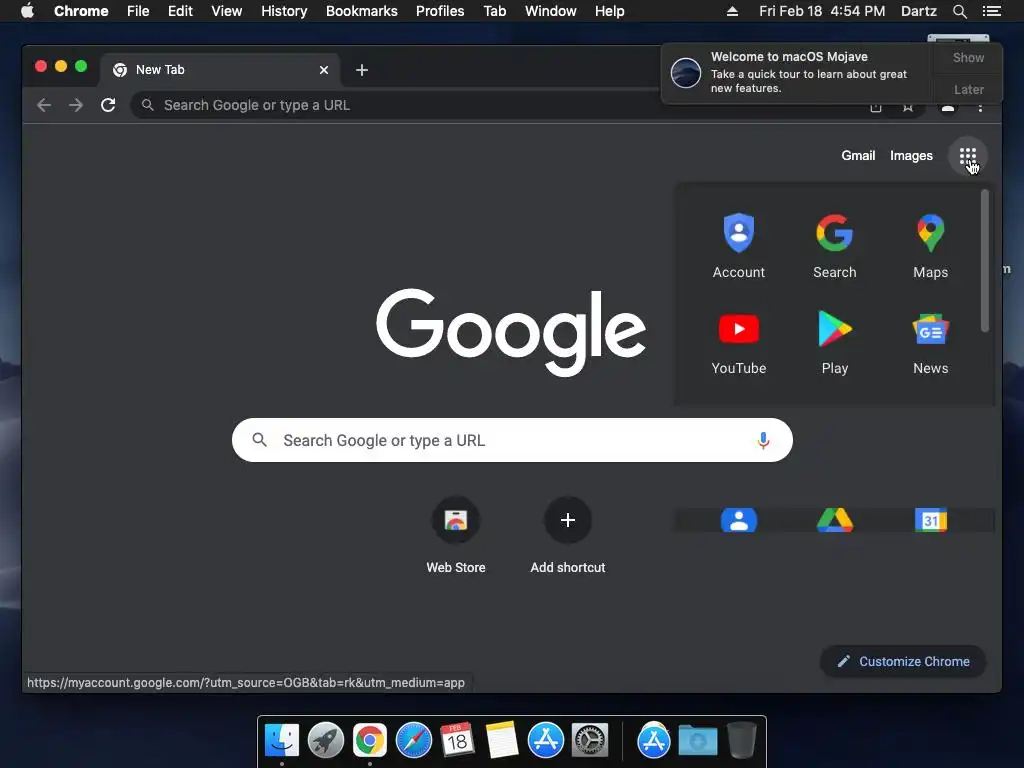This screenshot has height=768, width=1024.
Task: Click the date and time in menu bar
Action: tap(822, 11)
